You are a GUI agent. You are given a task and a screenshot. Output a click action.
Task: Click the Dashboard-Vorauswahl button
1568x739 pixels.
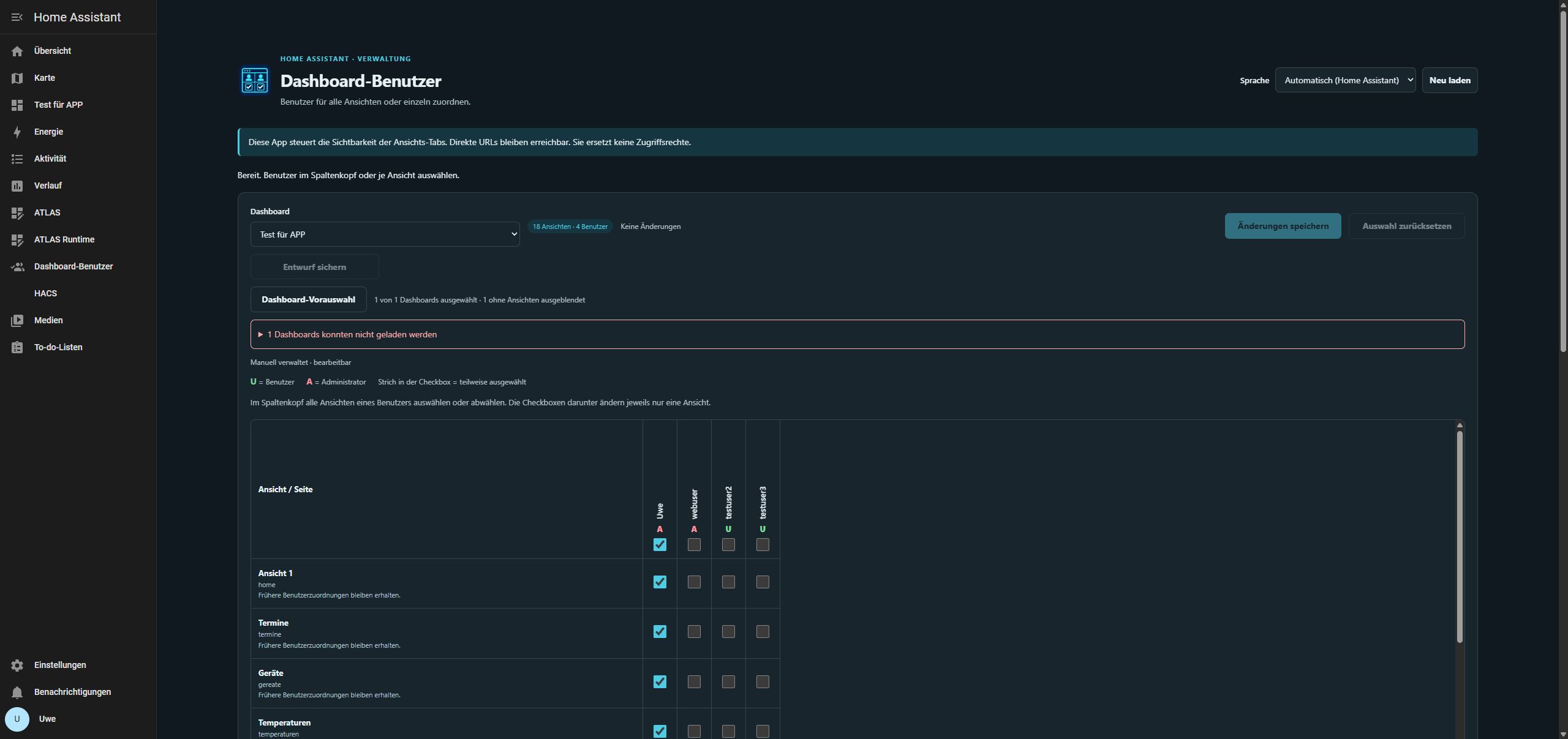(308, 299)
